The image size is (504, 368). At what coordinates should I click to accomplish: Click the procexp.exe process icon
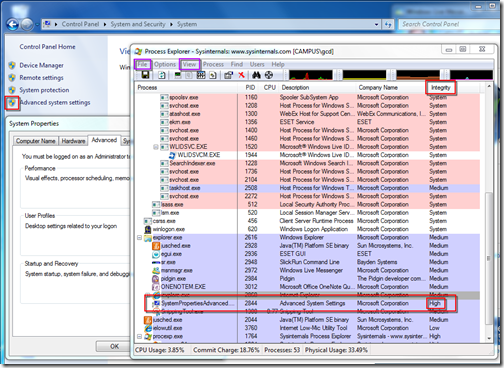148,336
